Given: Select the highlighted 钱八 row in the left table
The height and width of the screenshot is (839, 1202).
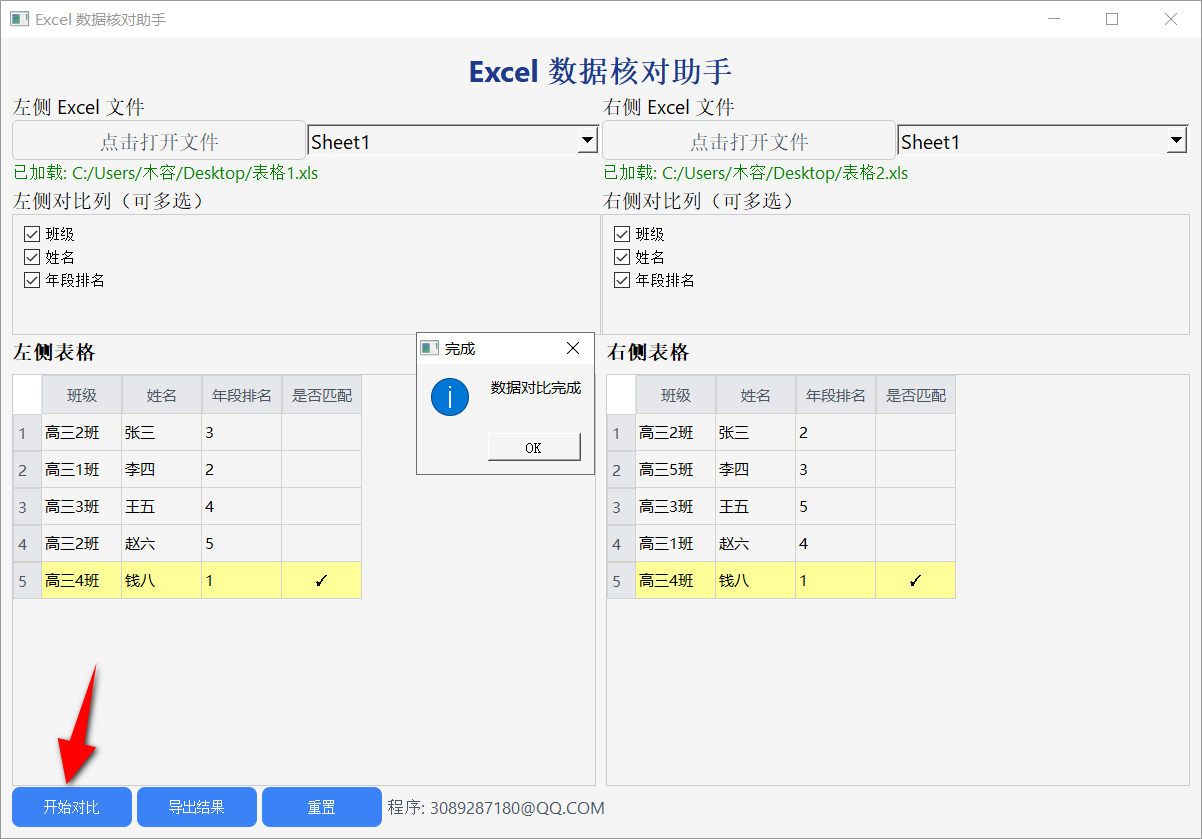Looking at the screenshot, I should (160, 580).
